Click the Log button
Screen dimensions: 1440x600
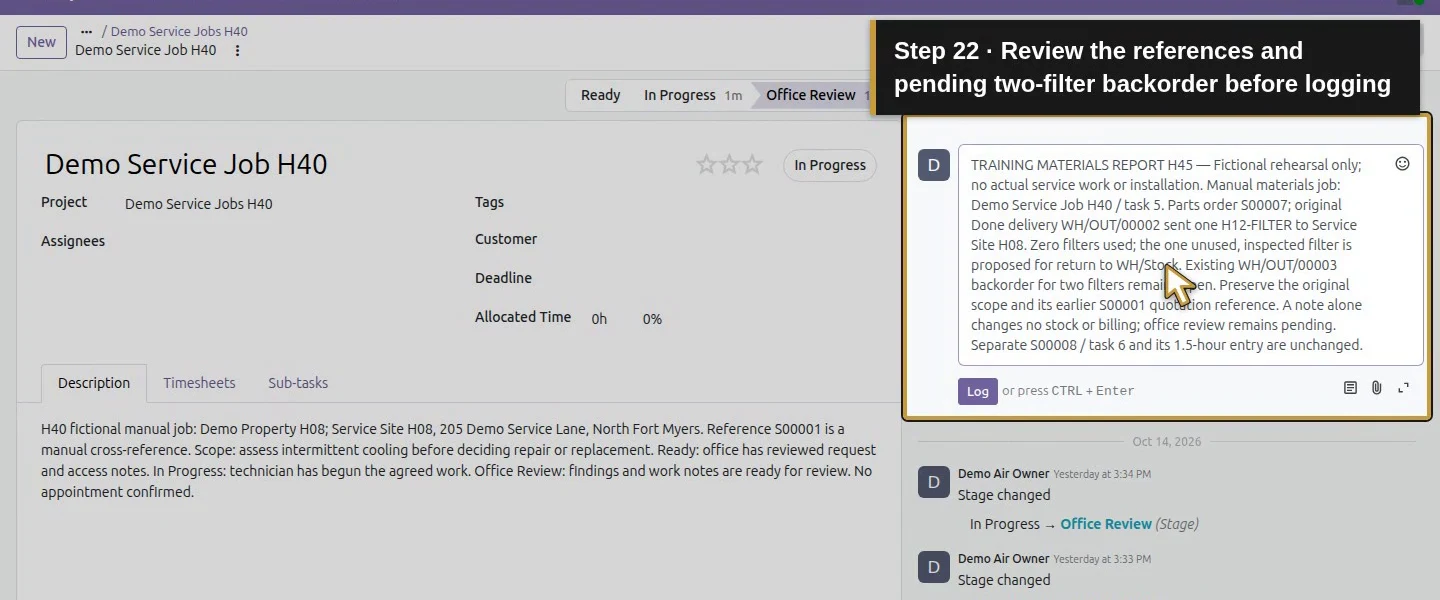point(978,391)
